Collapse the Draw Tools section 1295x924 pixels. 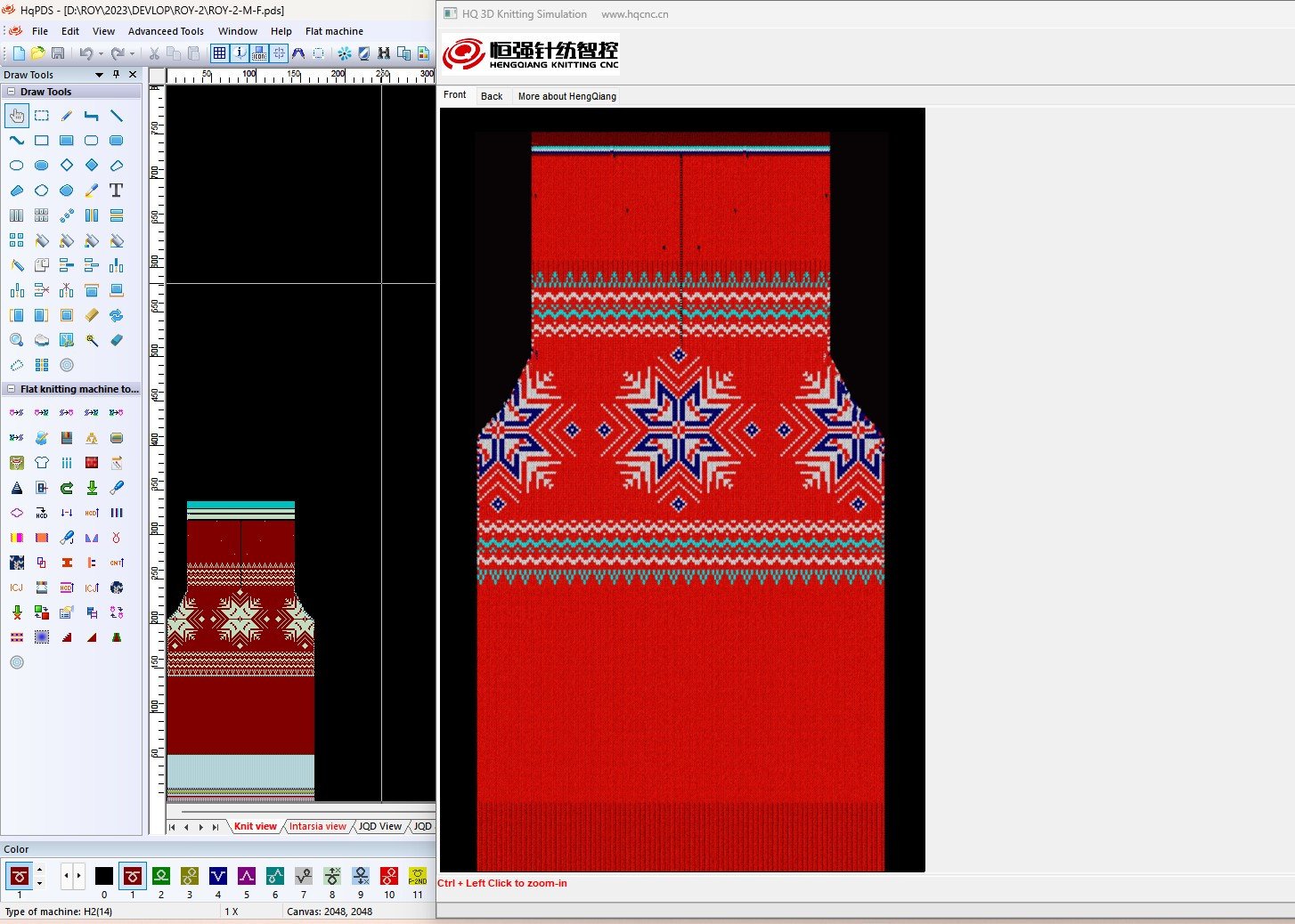coord(11,92)
